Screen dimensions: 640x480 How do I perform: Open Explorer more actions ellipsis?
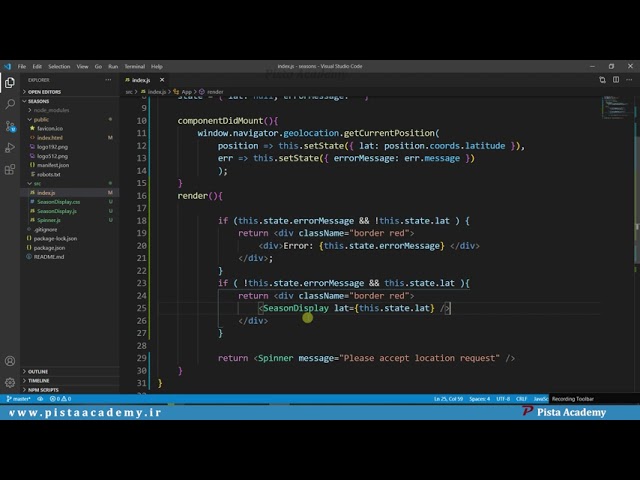point(108,80)
